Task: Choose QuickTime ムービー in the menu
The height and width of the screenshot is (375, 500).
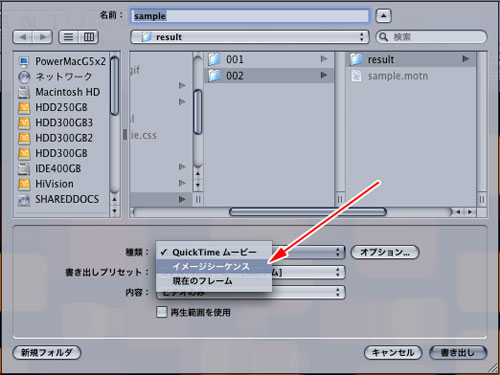Action: (214, 252)
